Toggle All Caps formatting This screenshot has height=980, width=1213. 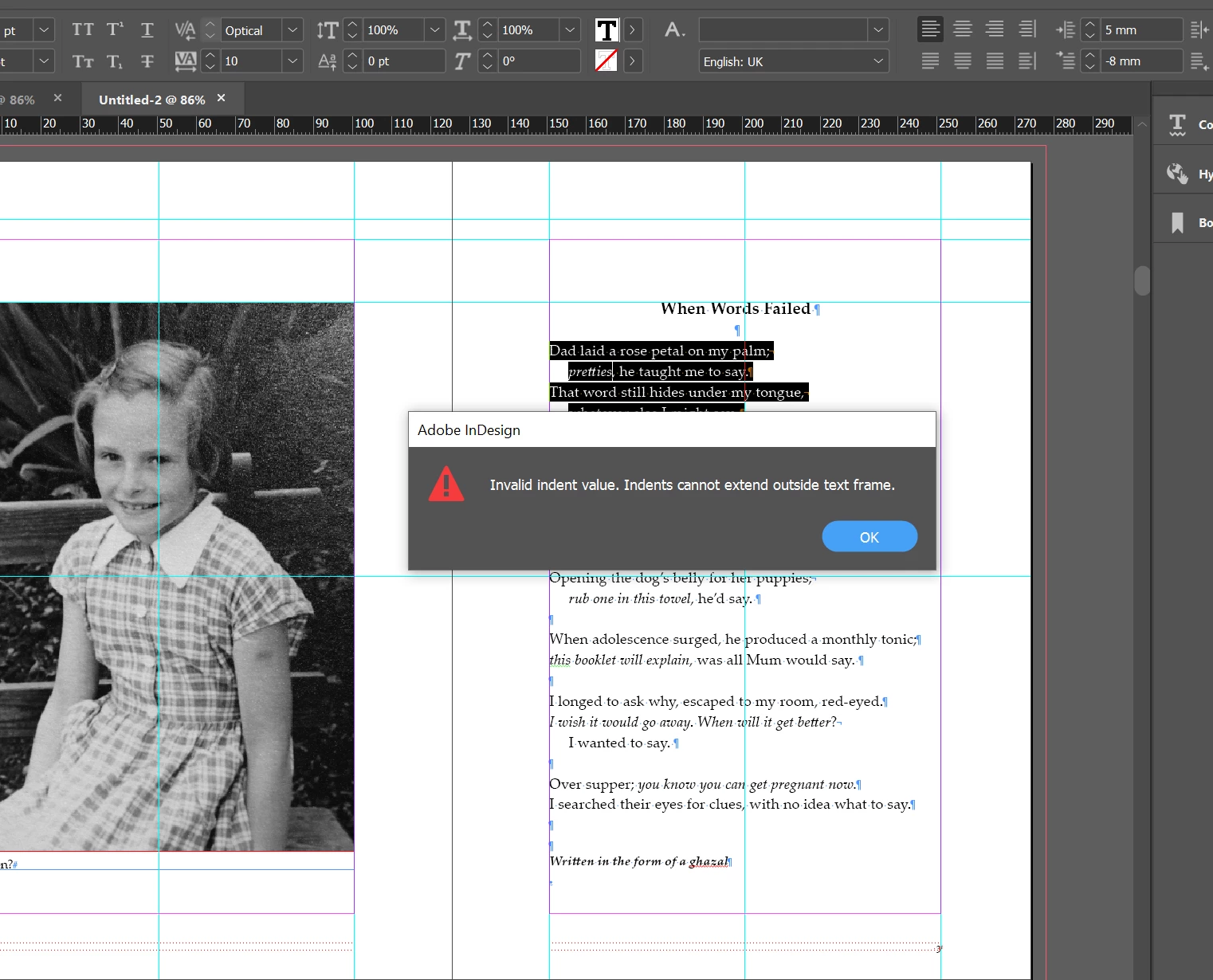pos(82,30)
